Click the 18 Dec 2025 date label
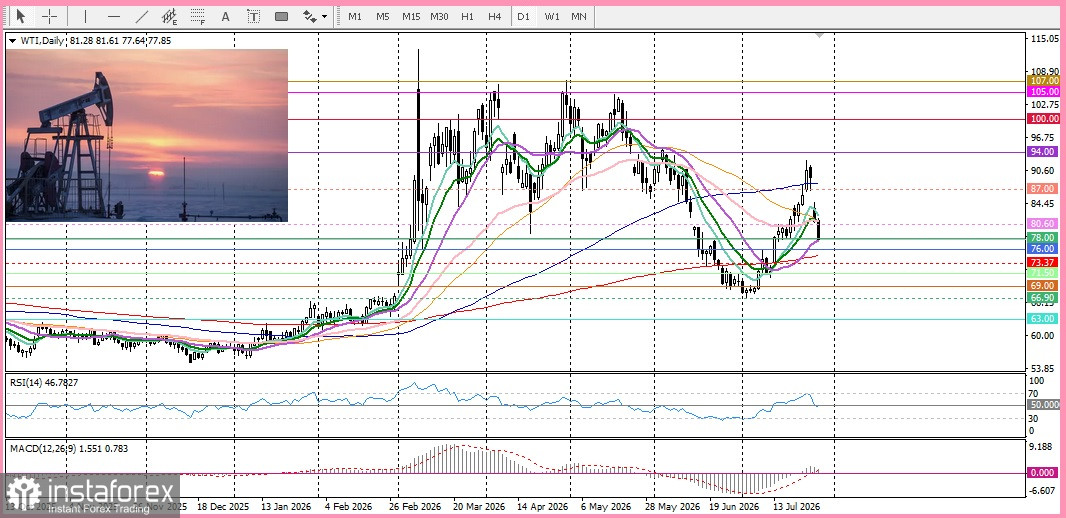Image resolution: width=1066 pixels, height=518 pixels. click(x=223, y=507)
